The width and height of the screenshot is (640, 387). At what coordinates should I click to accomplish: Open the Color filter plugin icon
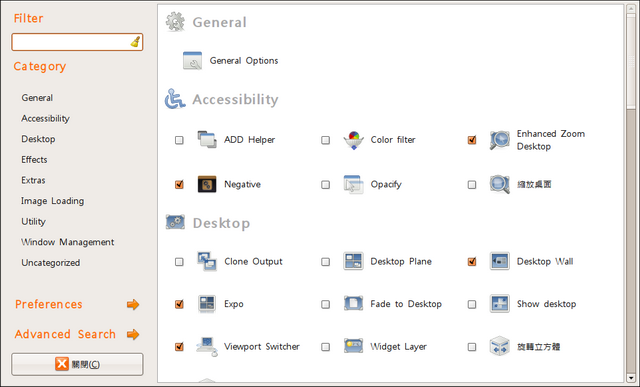tap(353, 140)
